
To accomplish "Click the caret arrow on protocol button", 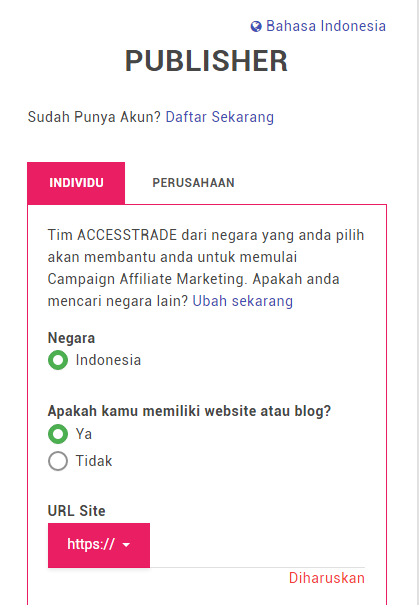I will coord(126,545).
